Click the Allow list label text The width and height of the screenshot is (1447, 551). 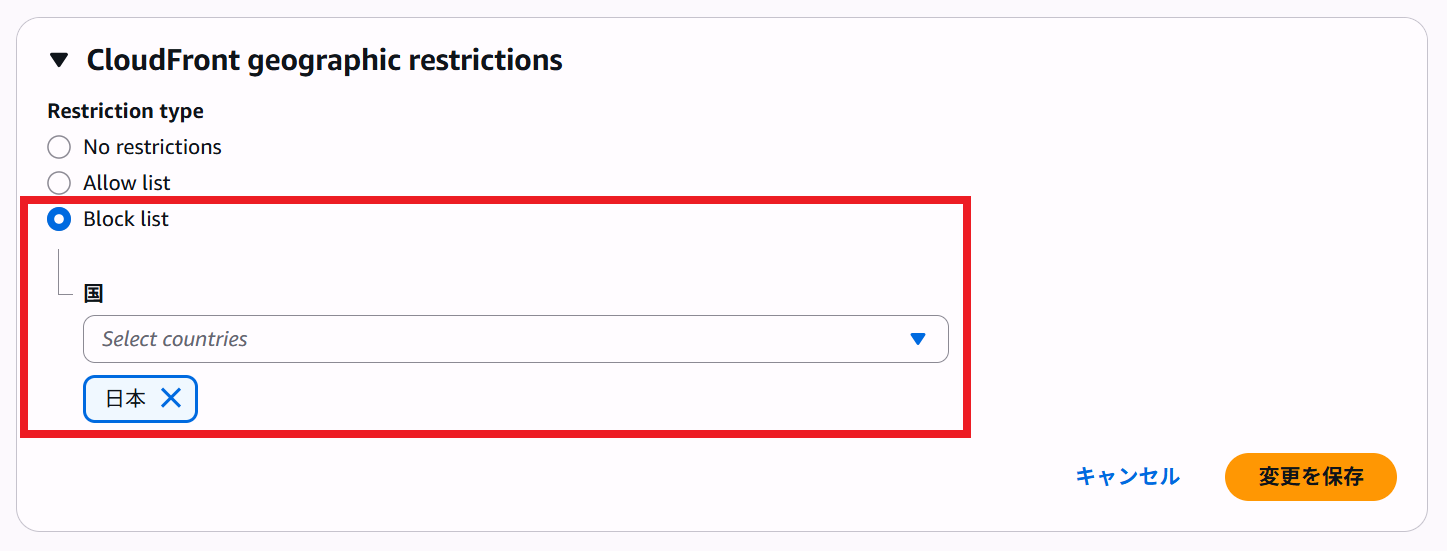coord(127,183)
